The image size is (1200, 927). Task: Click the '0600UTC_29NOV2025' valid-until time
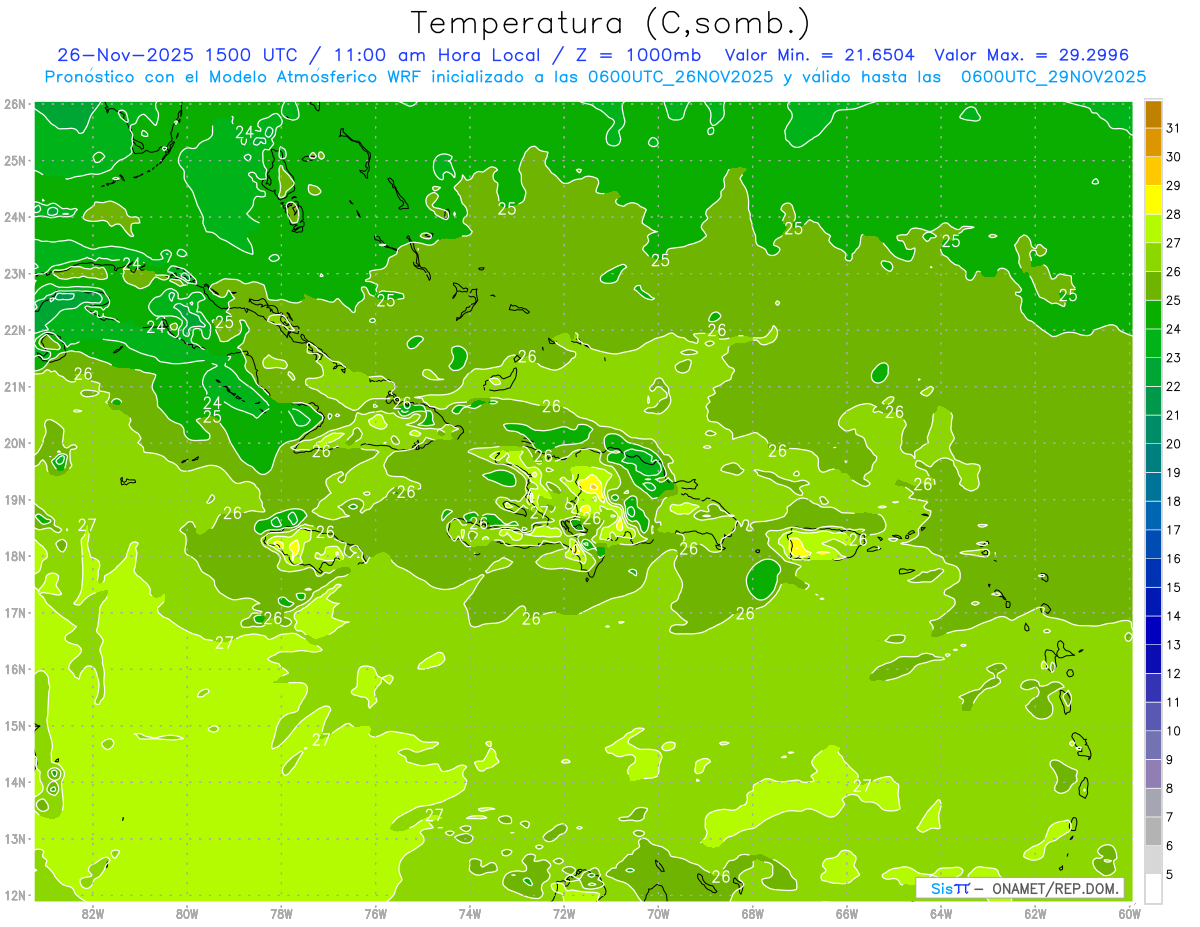click(1053, 77)
